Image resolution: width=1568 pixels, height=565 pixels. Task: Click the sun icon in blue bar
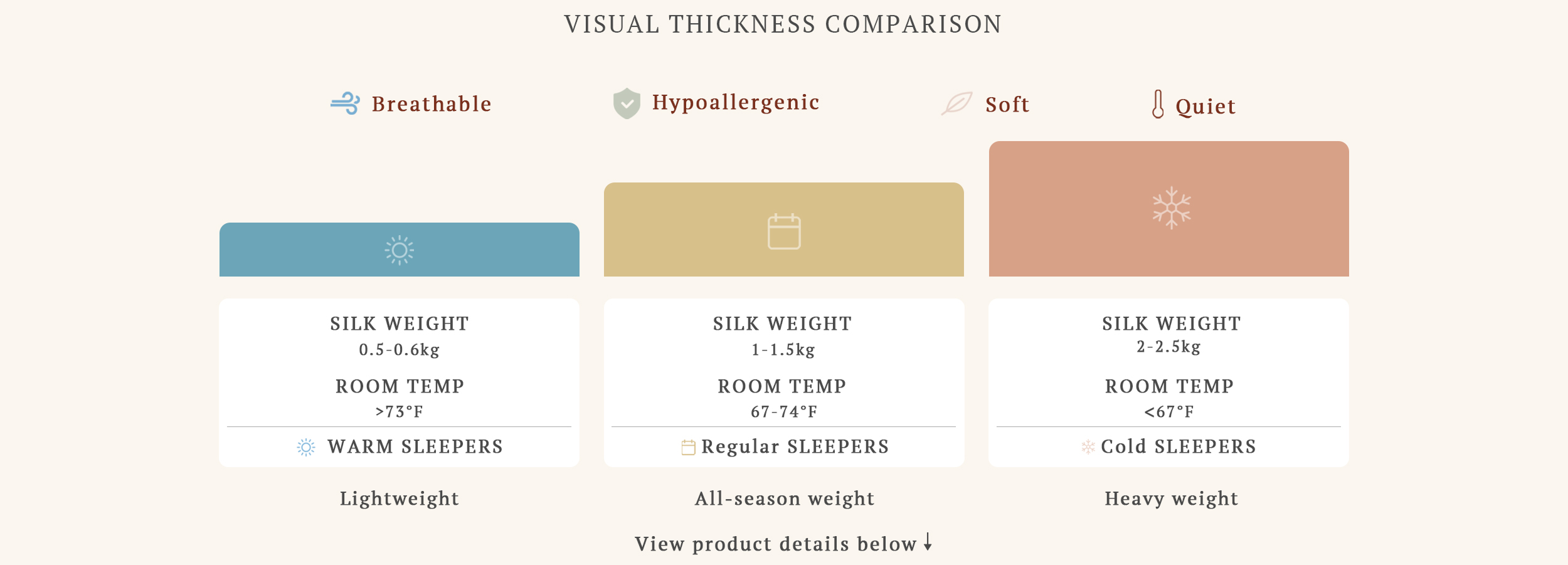coord(400,250)
